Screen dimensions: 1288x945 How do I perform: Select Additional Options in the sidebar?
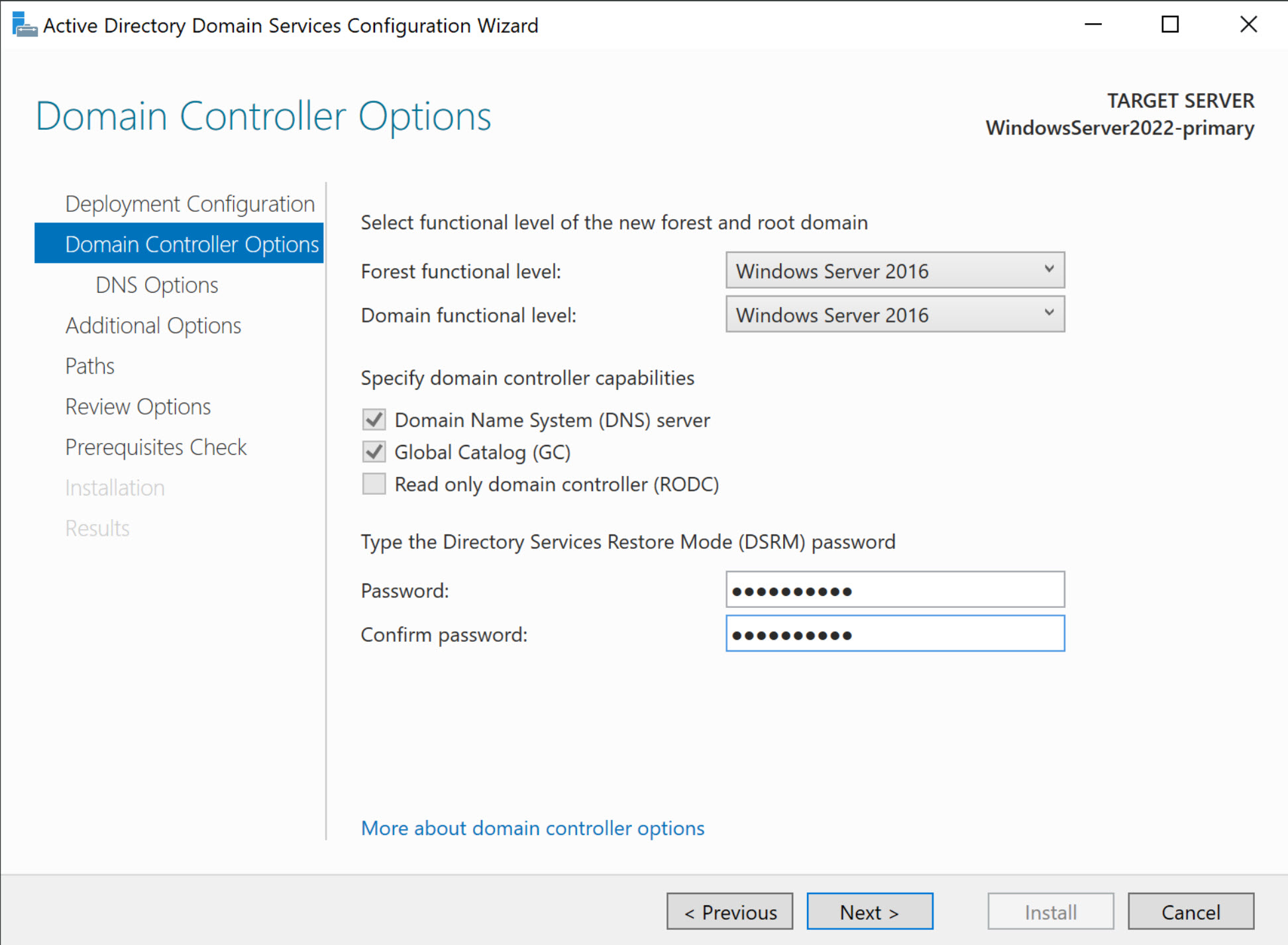pos(153,325)
